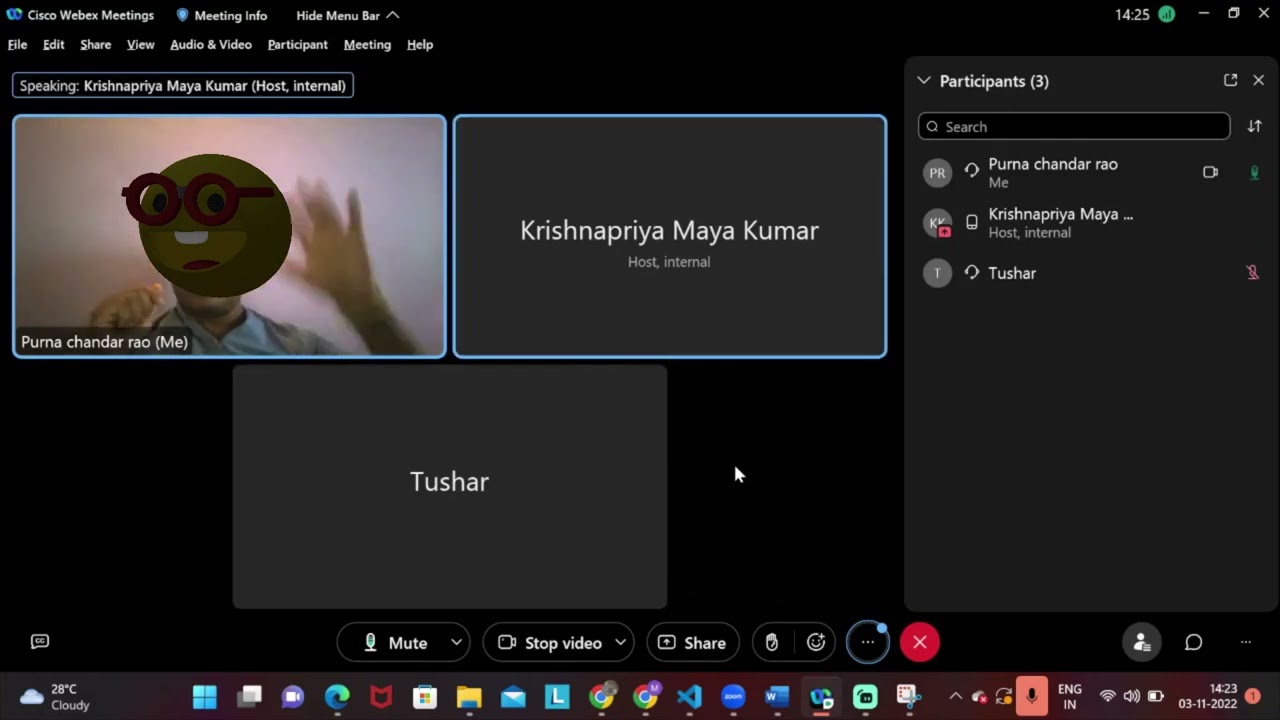Open the File menu
The height and width of the screenshot is (720, 1280).
pyautogui.click(x=18, y=45)
